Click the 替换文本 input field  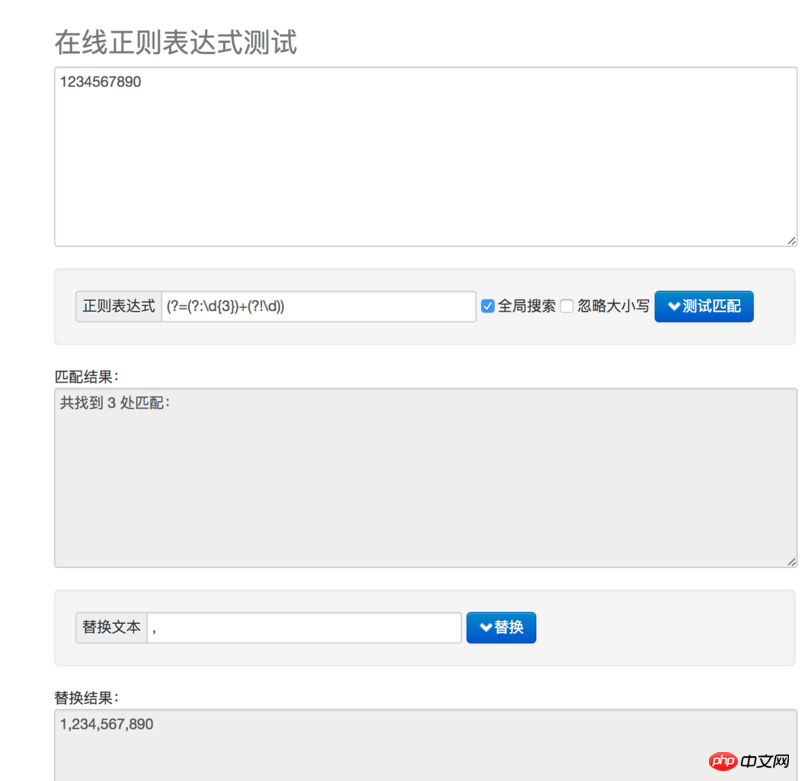pyautogui.click(x=304, y=627)
